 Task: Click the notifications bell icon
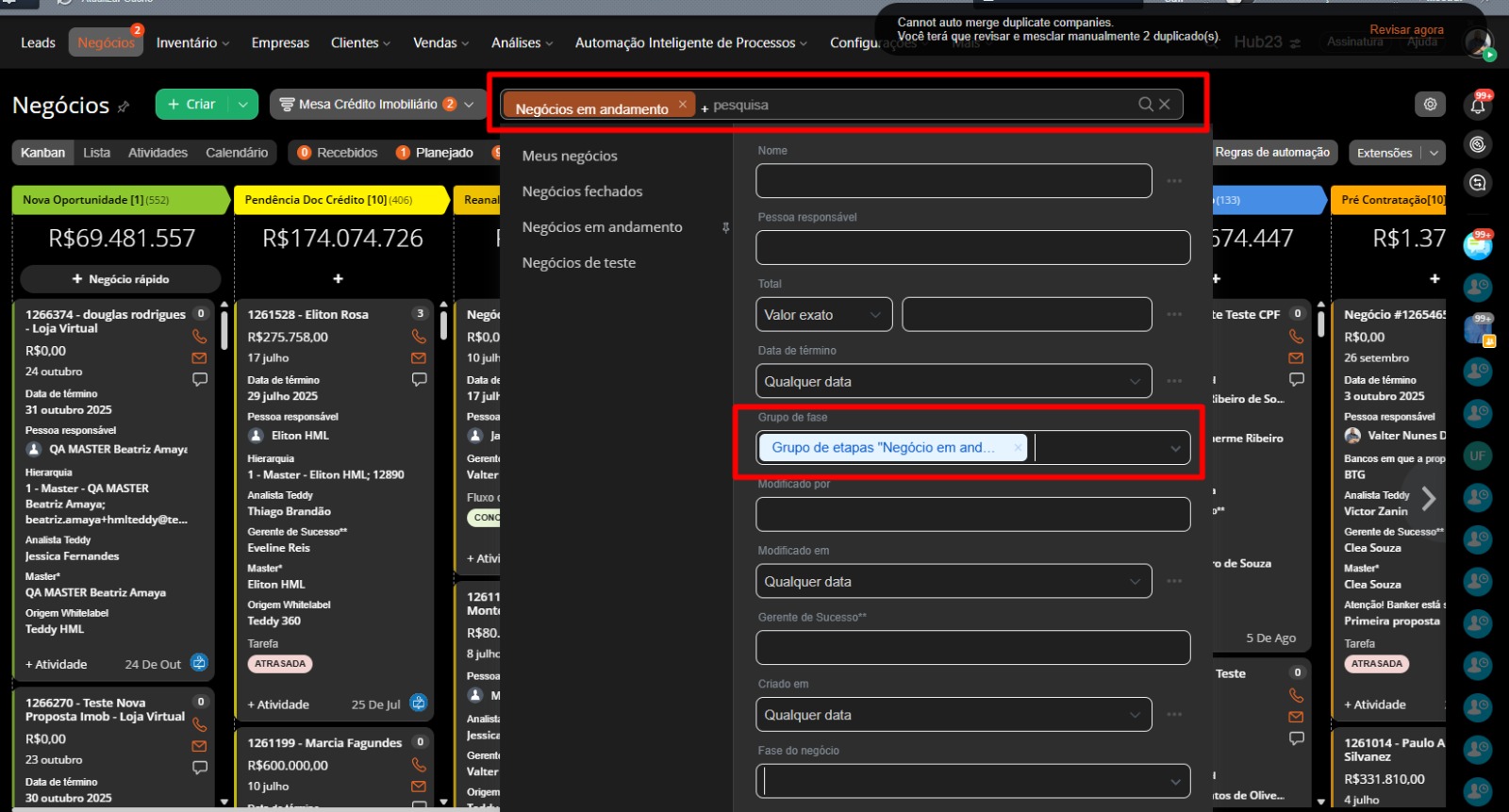pyautogui.click(x=1478, y=106)
